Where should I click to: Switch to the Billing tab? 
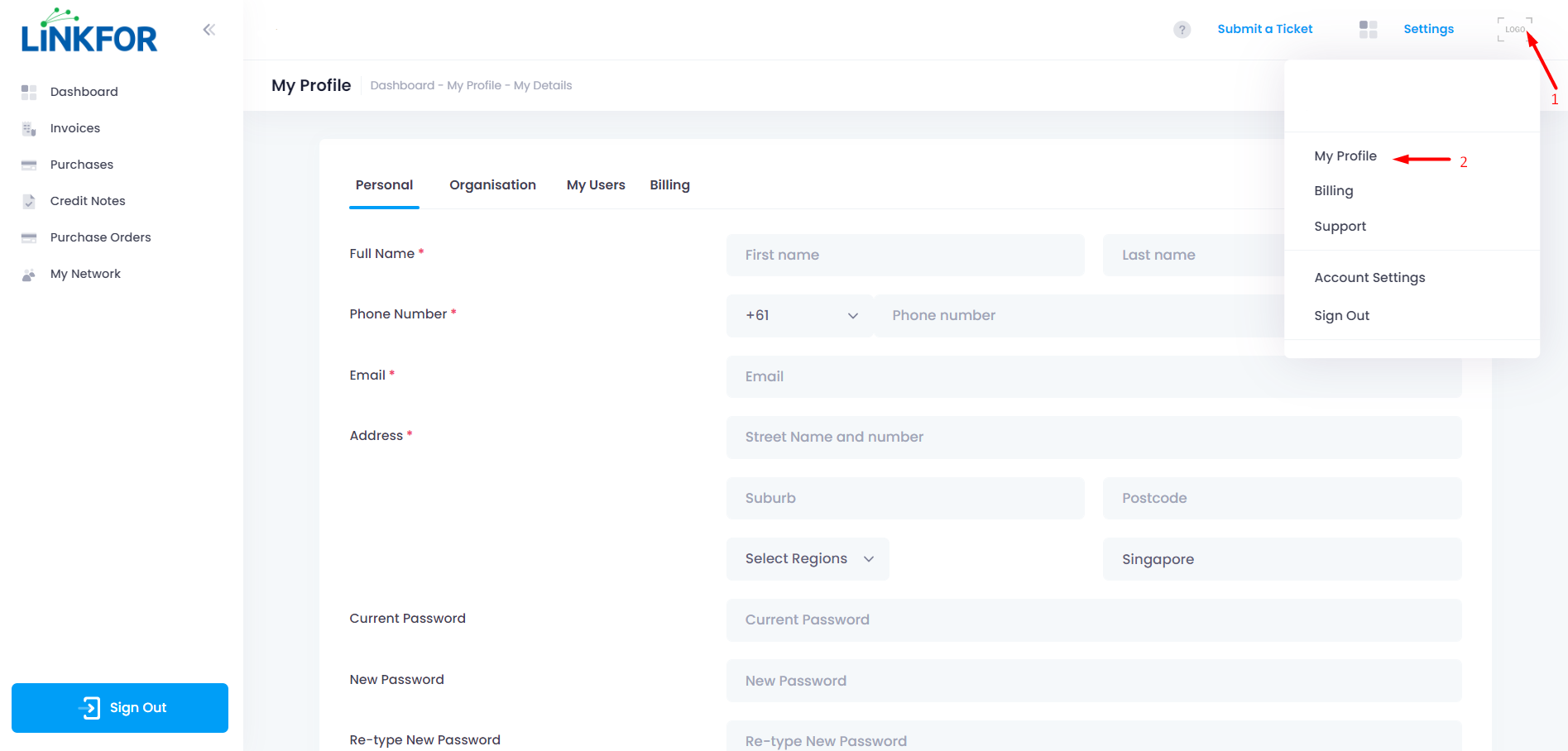tap(669, 185)
